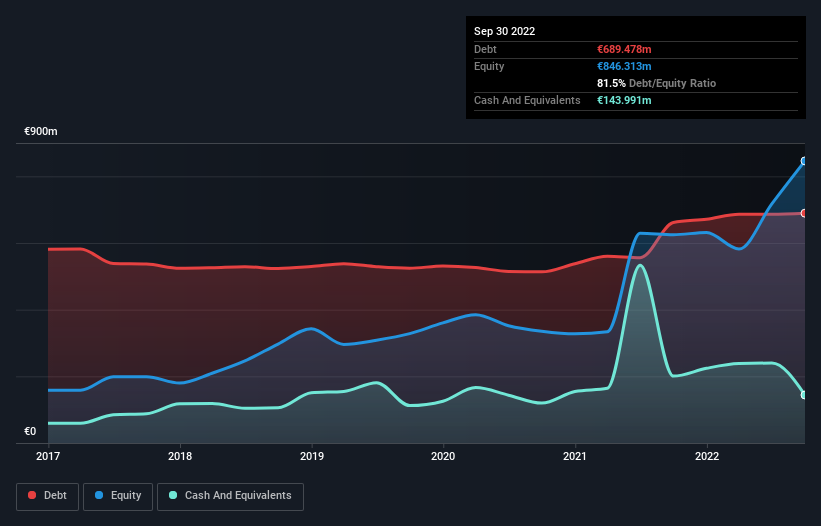Click the €143.991m cash value
Image resolution: width=821 pixels, height=526 pixels.
click(x=624, y=100)
